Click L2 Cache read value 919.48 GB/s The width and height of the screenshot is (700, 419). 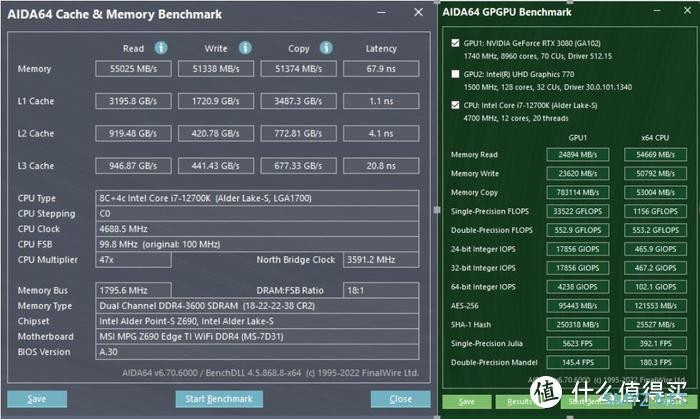133,133
